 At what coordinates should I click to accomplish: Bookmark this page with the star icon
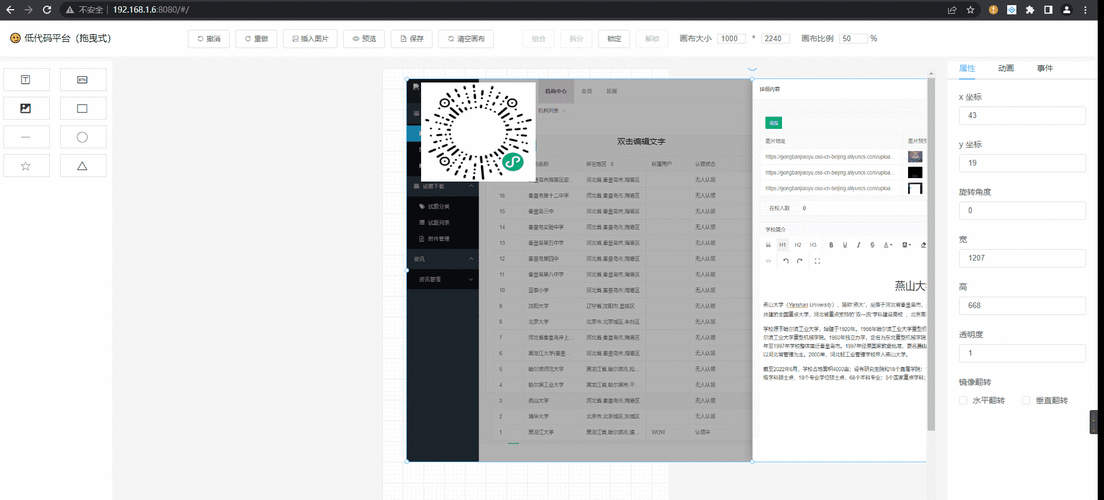point(970,10)
